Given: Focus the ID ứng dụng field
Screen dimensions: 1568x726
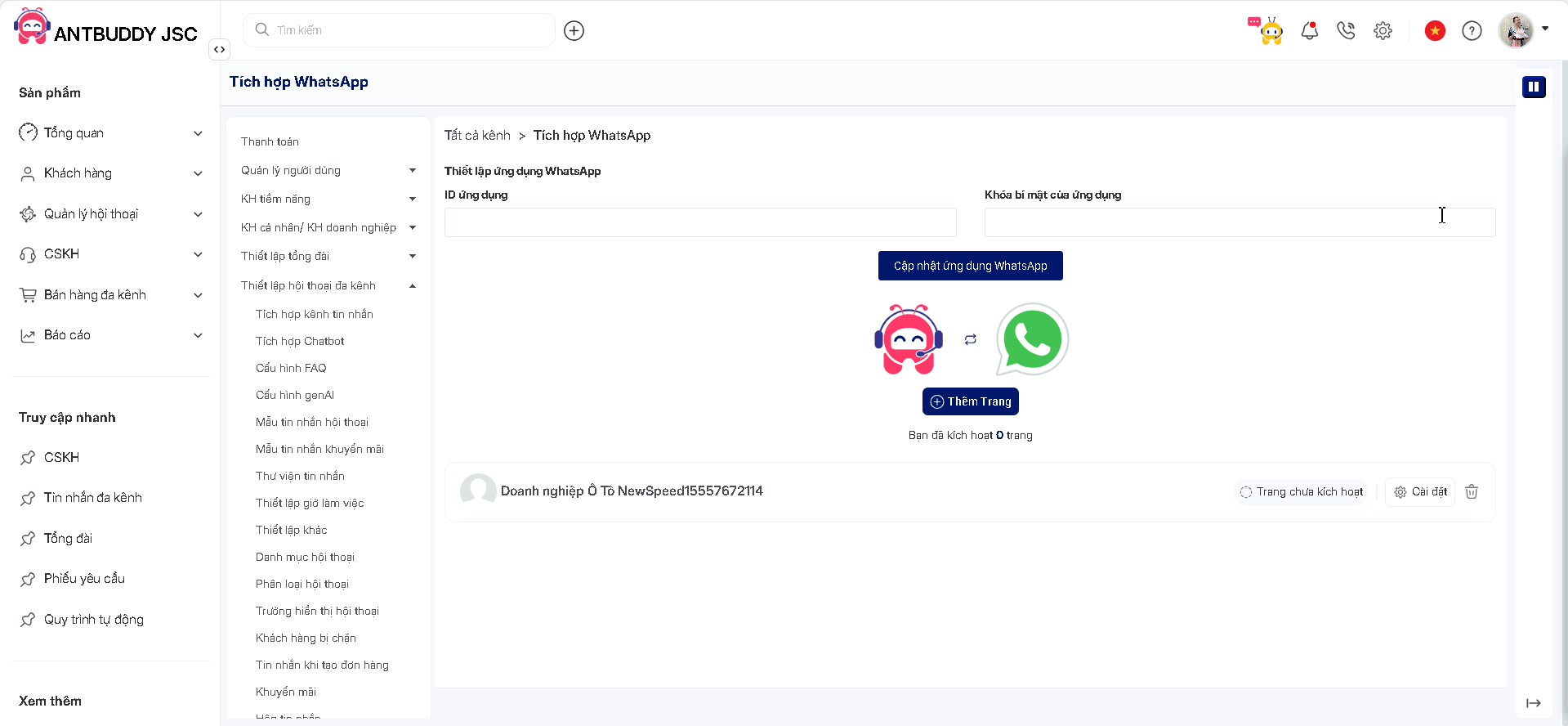Looking at the screenshot, I should pos(700,222).
